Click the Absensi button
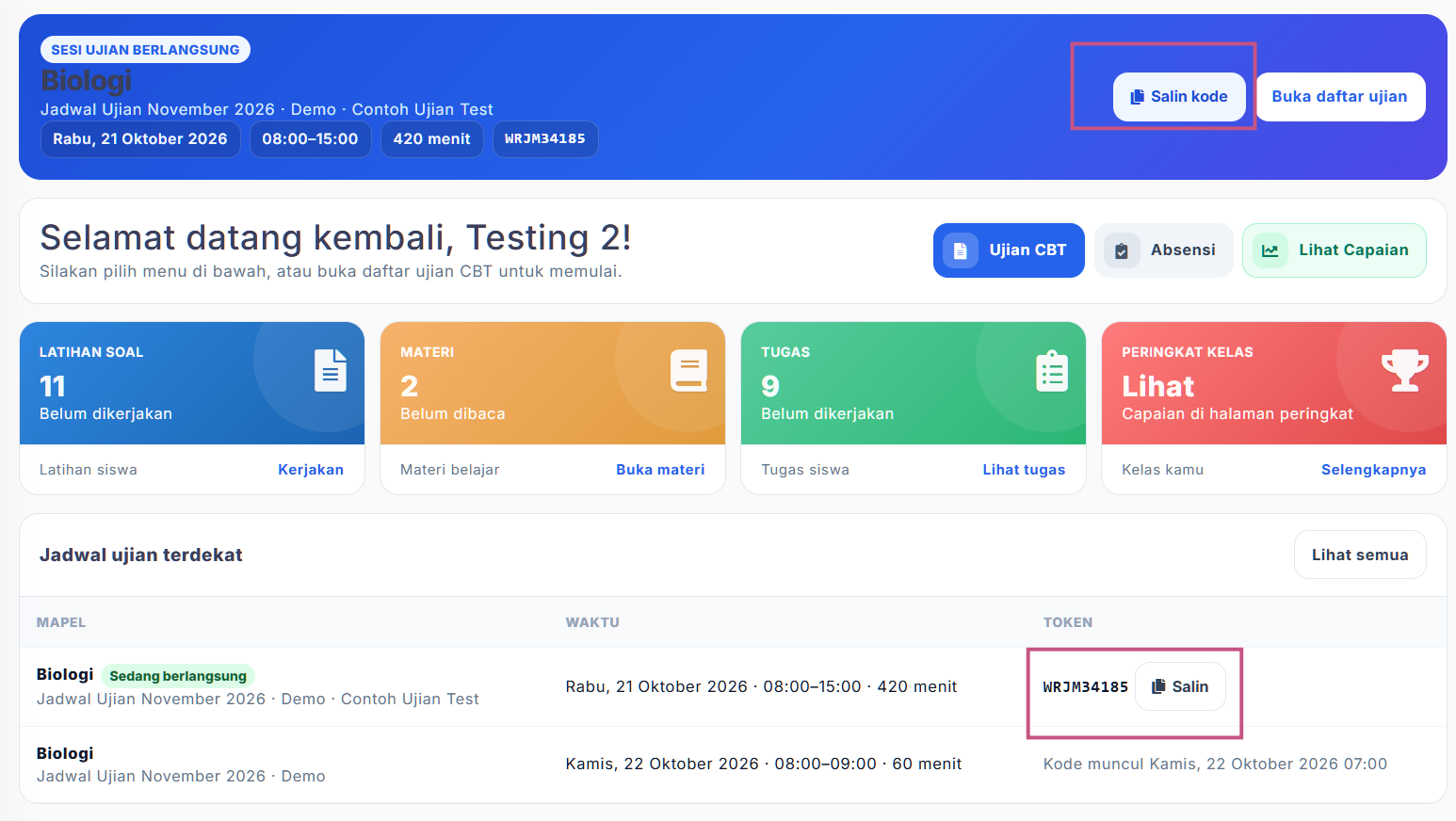 coord(1164,250)
